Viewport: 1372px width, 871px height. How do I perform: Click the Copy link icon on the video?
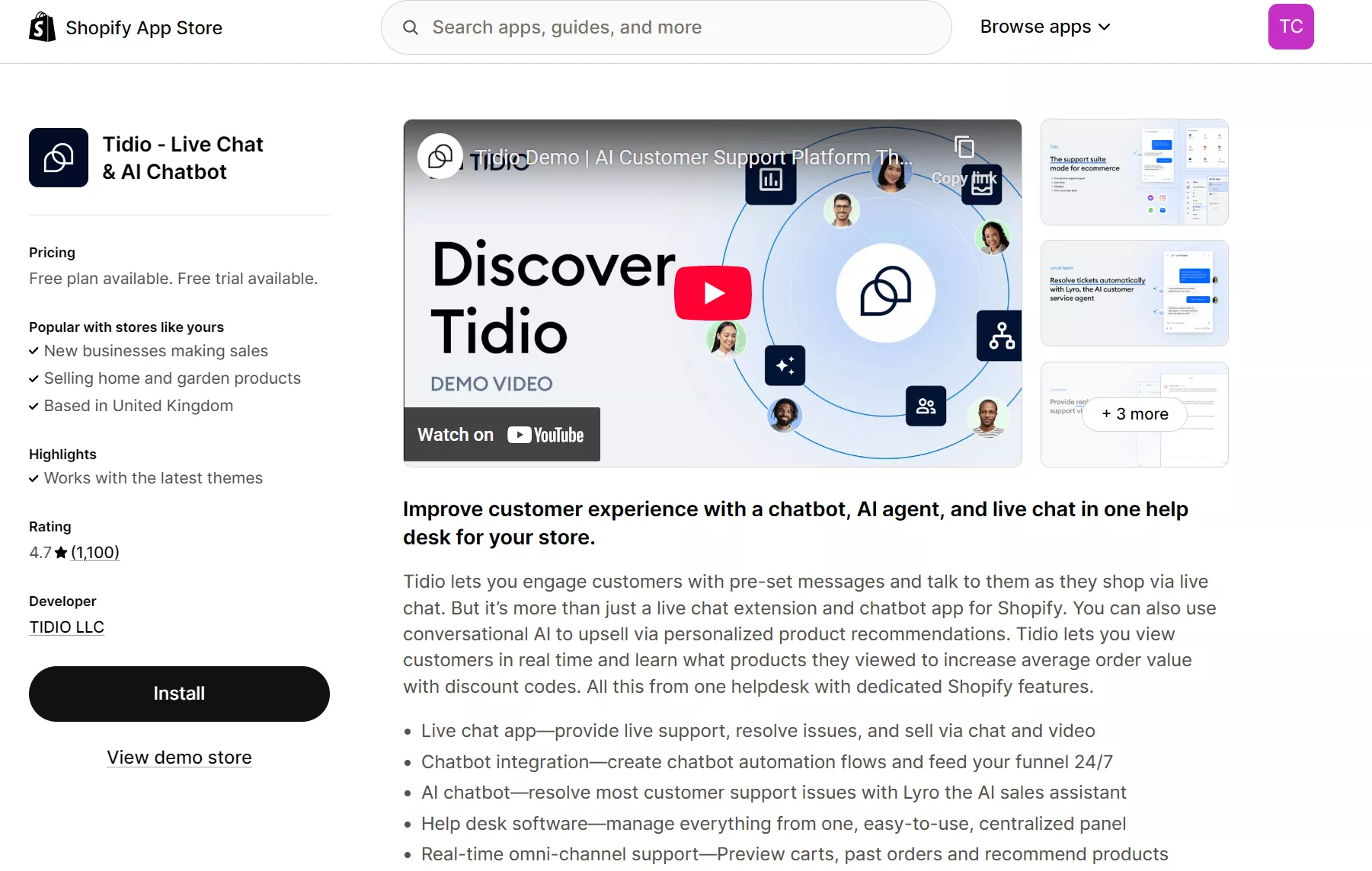coord(964,147)
